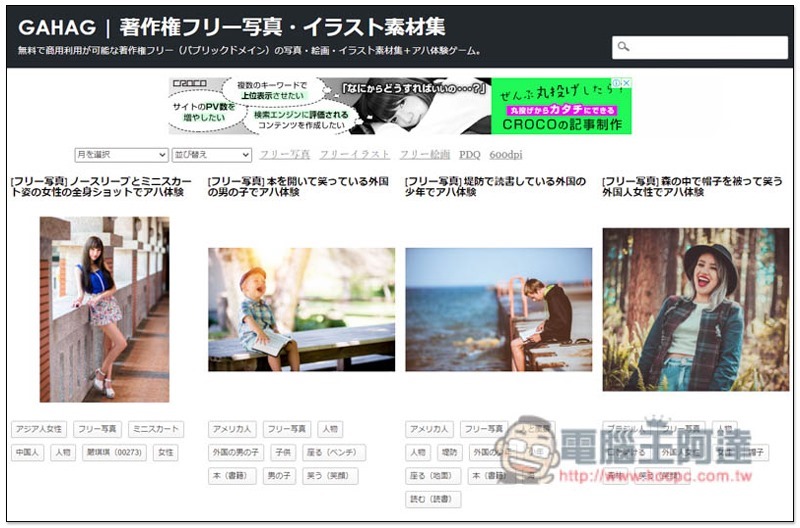The image size is (800, 528).
Task: Open the forest hat woman article title
Action: [692, 186]
